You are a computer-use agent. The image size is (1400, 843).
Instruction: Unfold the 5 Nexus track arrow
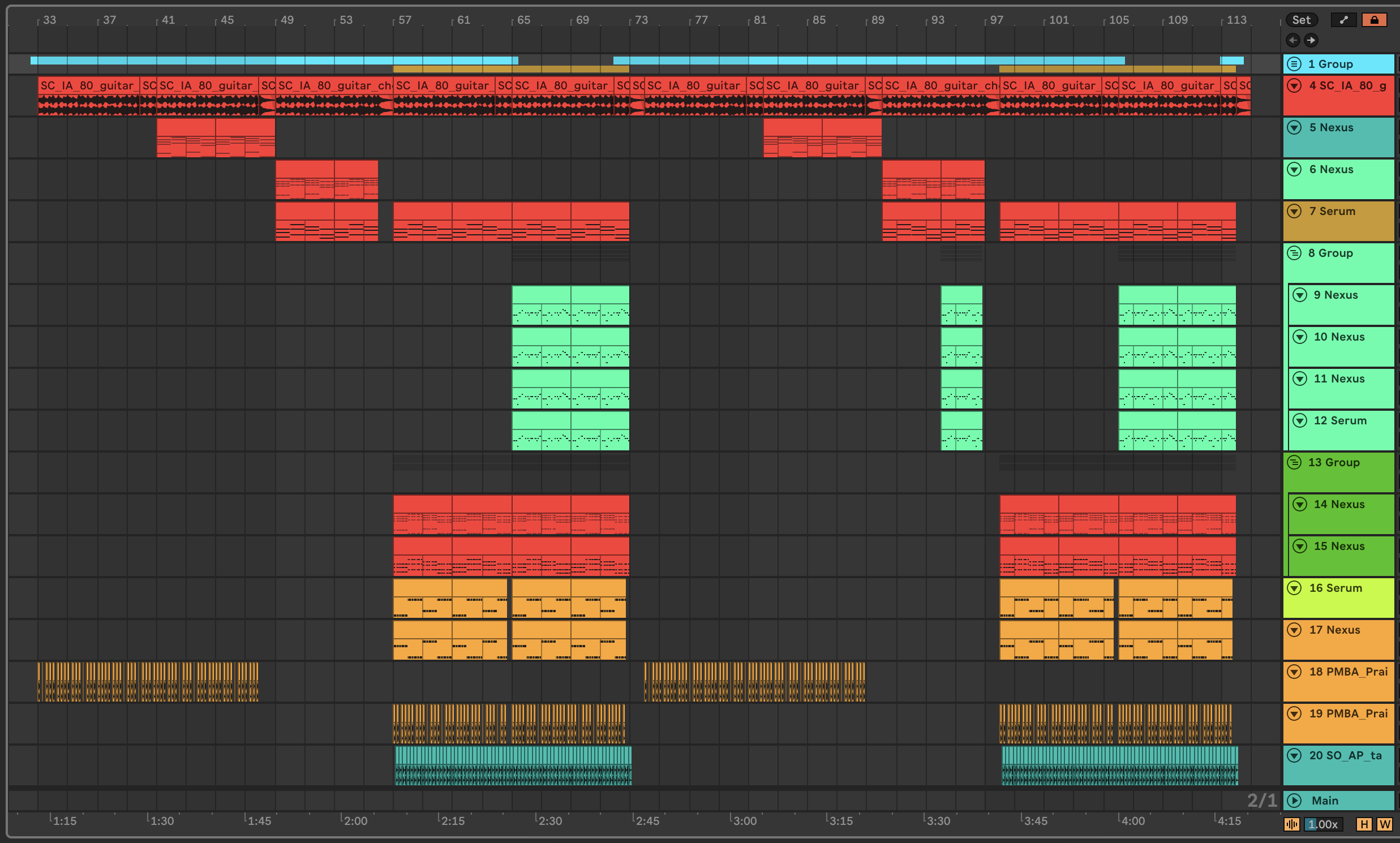[x=1294, y=127]
